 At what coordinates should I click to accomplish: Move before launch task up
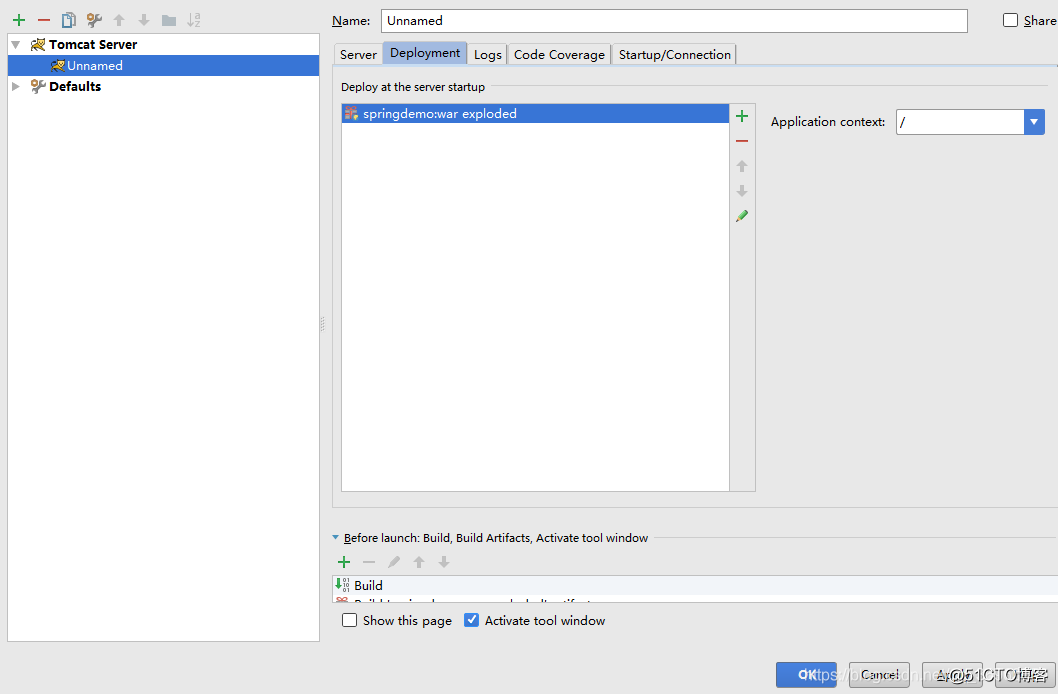pos(419,562)
